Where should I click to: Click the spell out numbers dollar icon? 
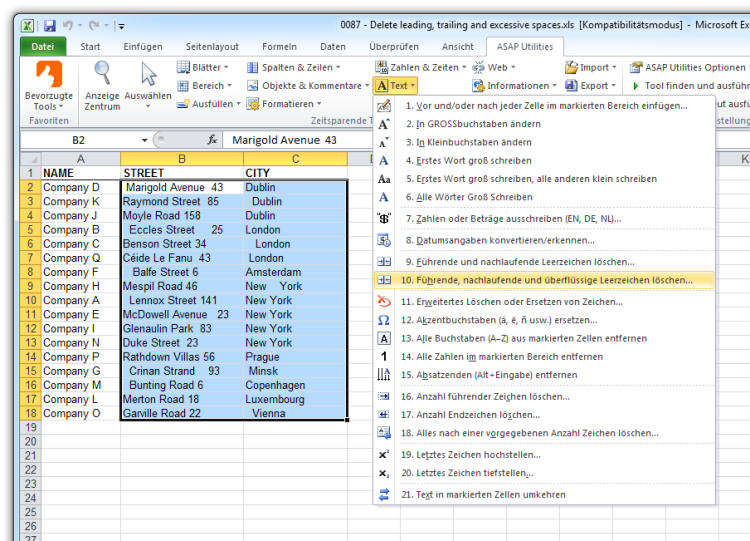pyautogui.click(x=384, y=219)
